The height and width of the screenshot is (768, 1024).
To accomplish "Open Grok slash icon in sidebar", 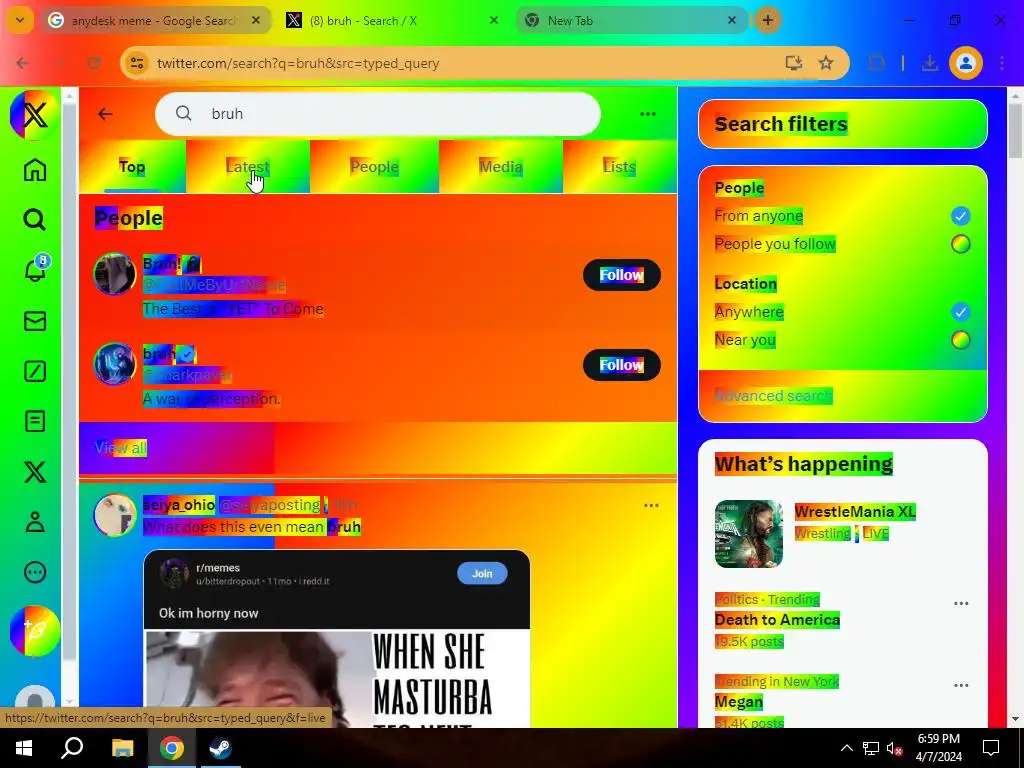I will point(35,371).
